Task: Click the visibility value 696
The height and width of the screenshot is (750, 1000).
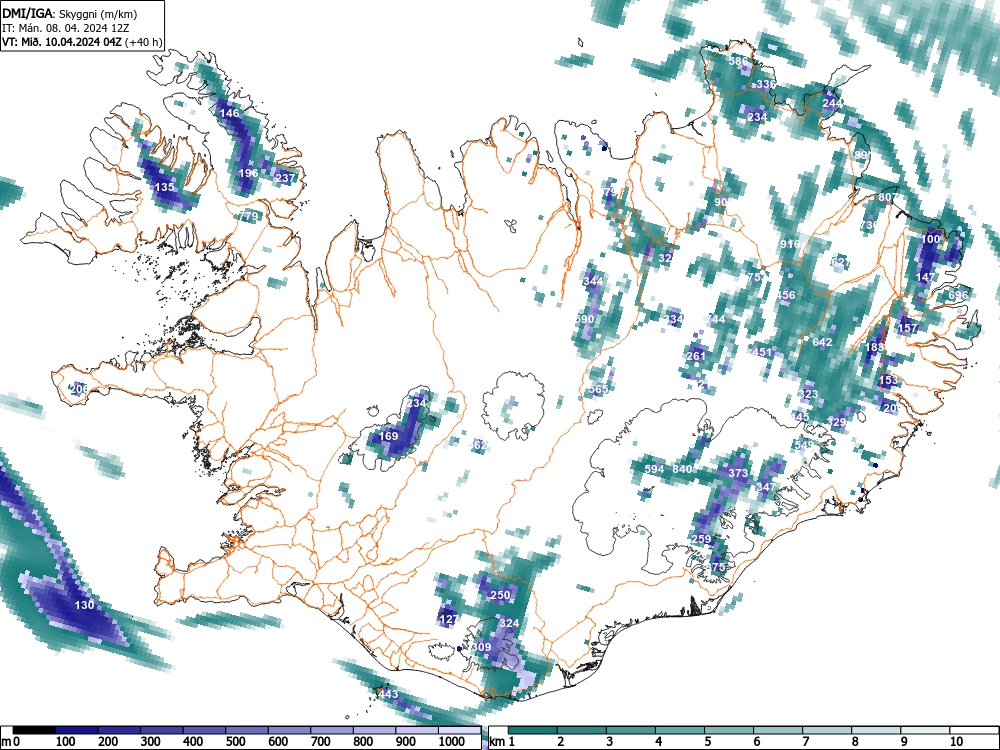Action: (958, 295)
